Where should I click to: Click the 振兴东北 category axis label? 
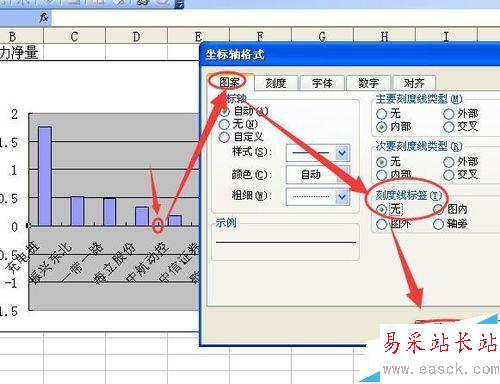click(x=50, y=263)
